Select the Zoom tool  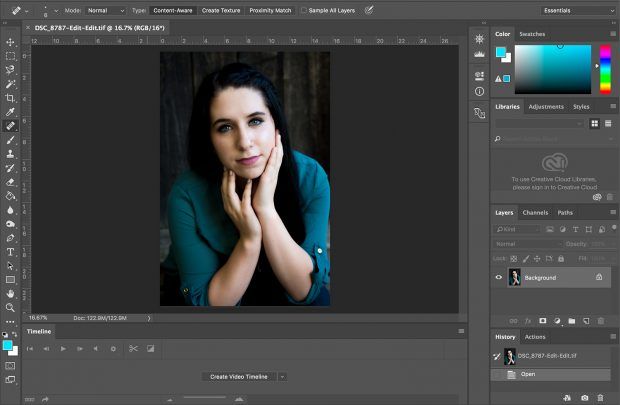[10, 308]
